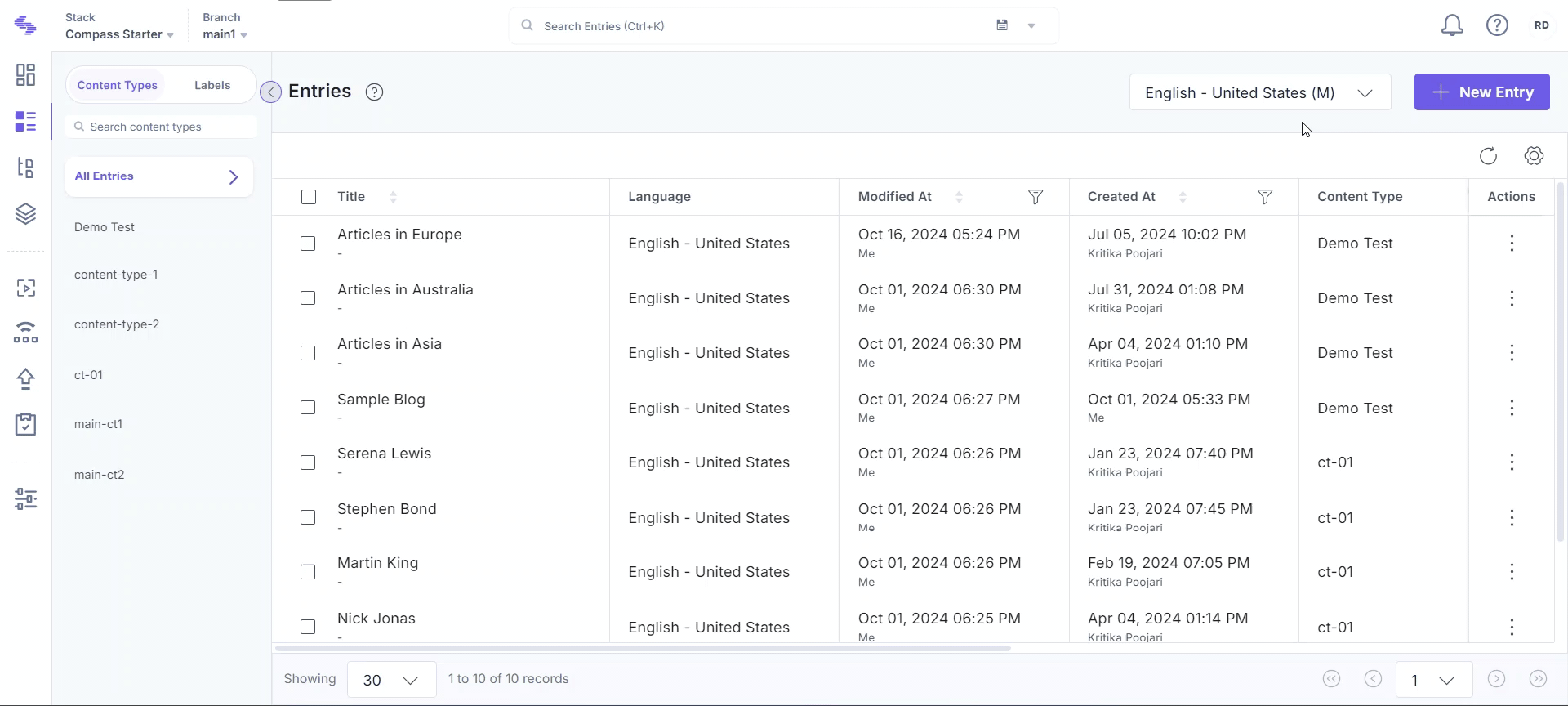Sort entries by Modified At
Viewport: 1568px width, 706px height.
point(959,197)
